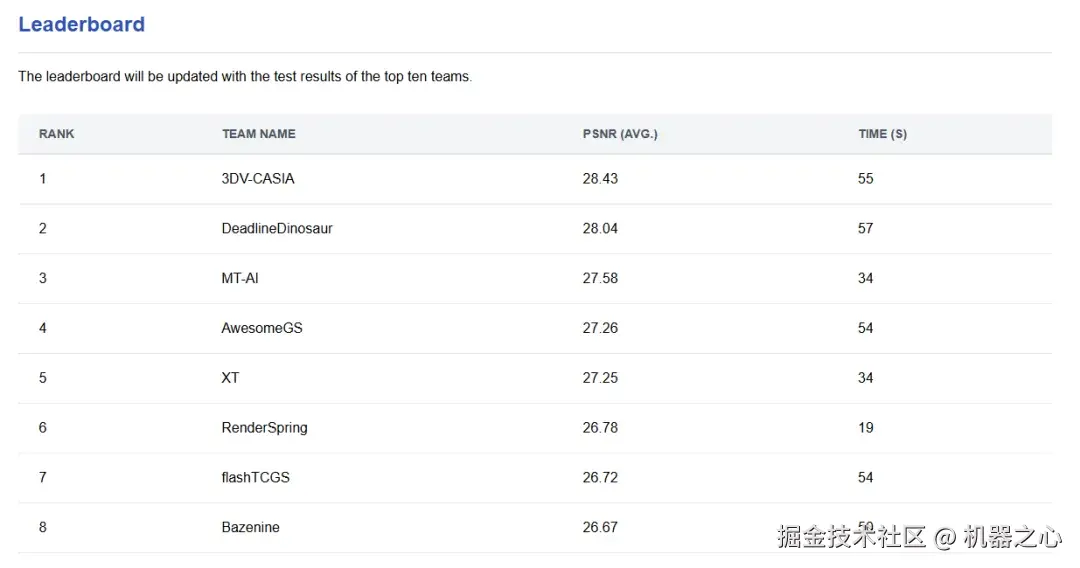Image resolution: width=1080 pixels, height=568 pixels.
Task: Click the Leaderboard heading
Action: [81, 25]
